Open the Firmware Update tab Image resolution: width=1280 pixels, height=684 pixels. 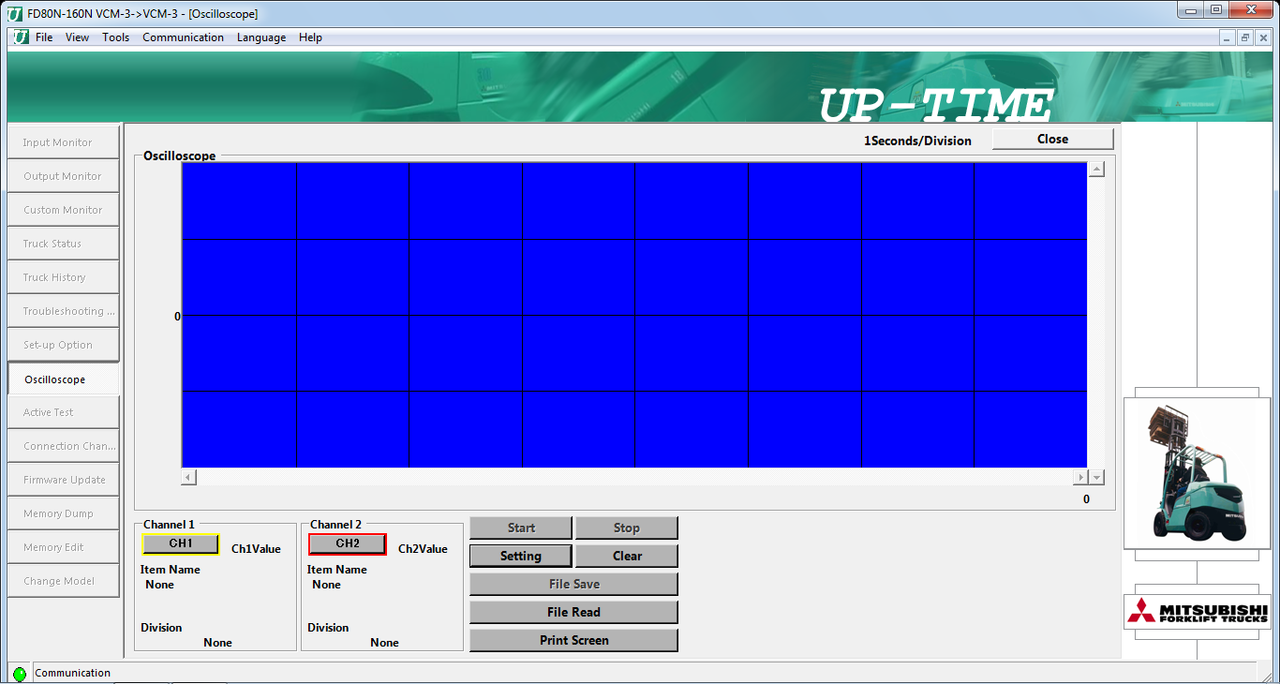point(63,480)
